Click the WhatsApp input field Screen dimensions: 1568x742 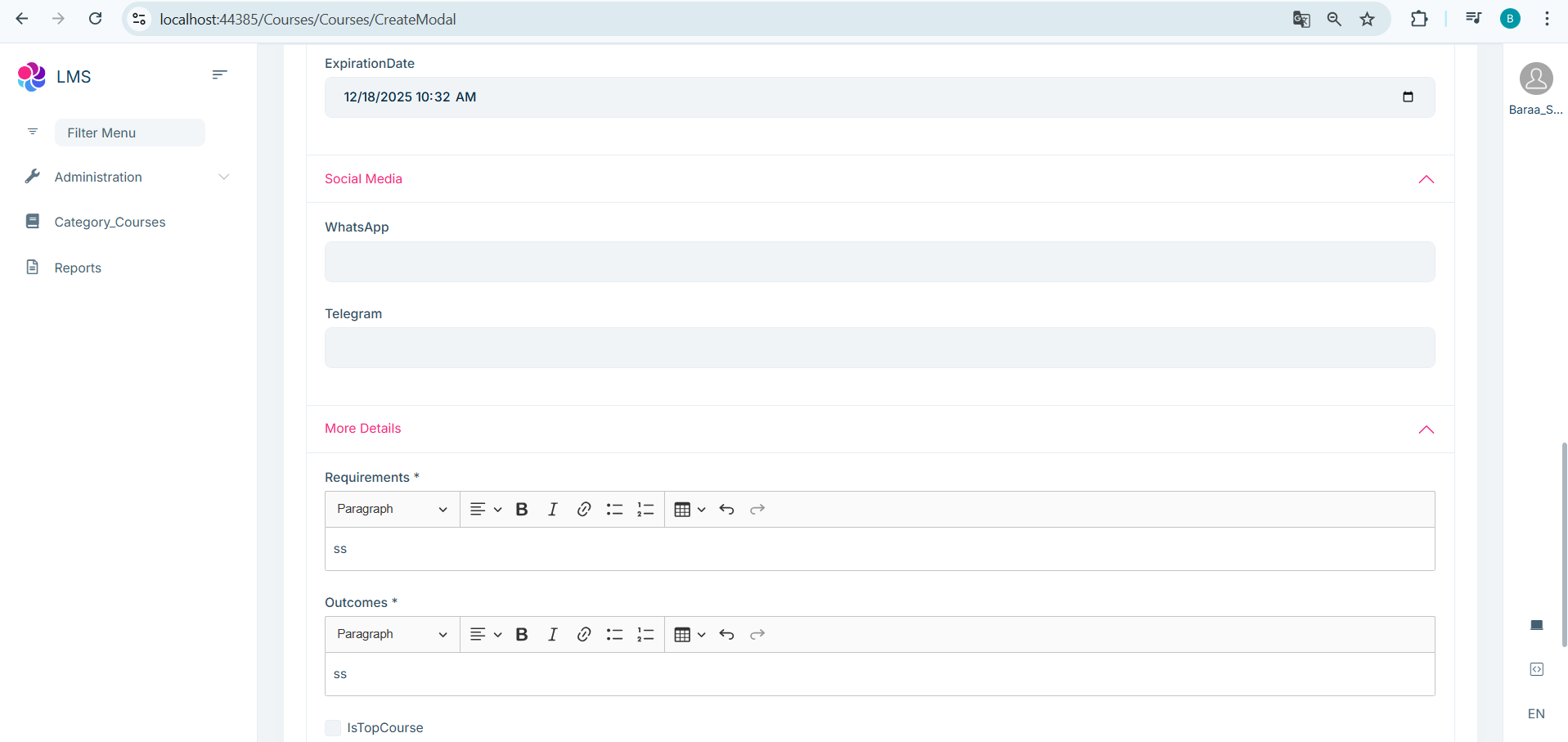coord(879,262)
